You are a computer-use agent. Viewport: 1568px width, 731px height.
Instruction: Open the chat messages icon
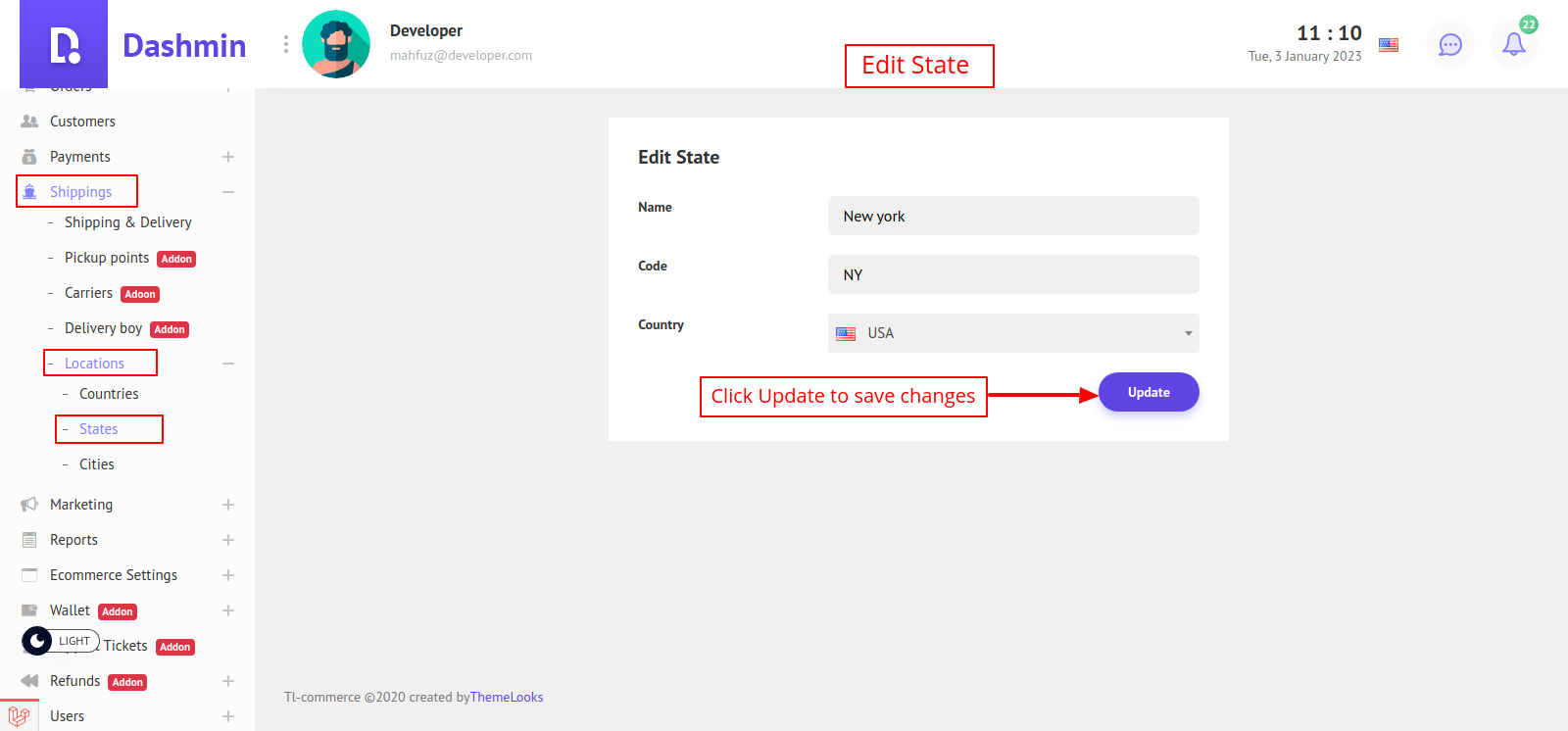[x=1449, y=44]
